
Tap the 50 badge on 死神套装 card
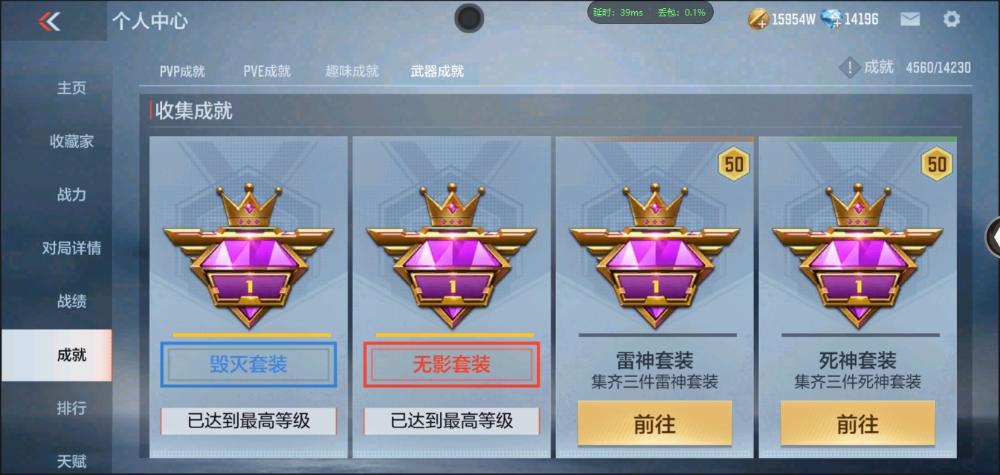936,164
